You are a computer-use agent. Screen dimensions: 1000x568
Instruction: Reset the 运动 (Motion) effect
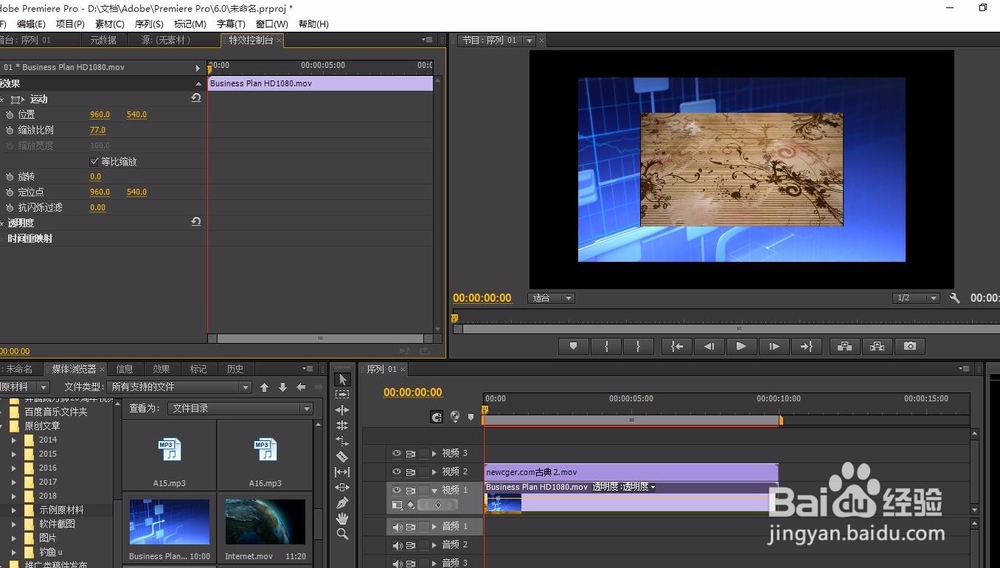(x=196, y=98)
